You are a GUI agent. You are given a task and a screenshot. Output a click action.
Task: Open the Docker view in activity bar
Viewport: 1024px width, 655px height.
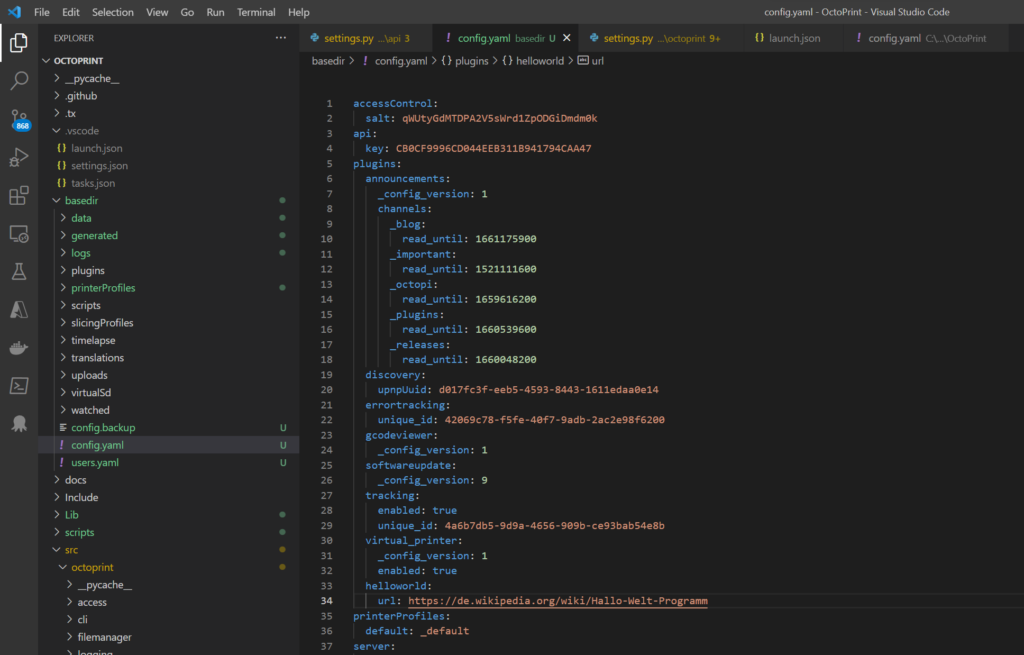pyautogui.click(x=19, y=347)
